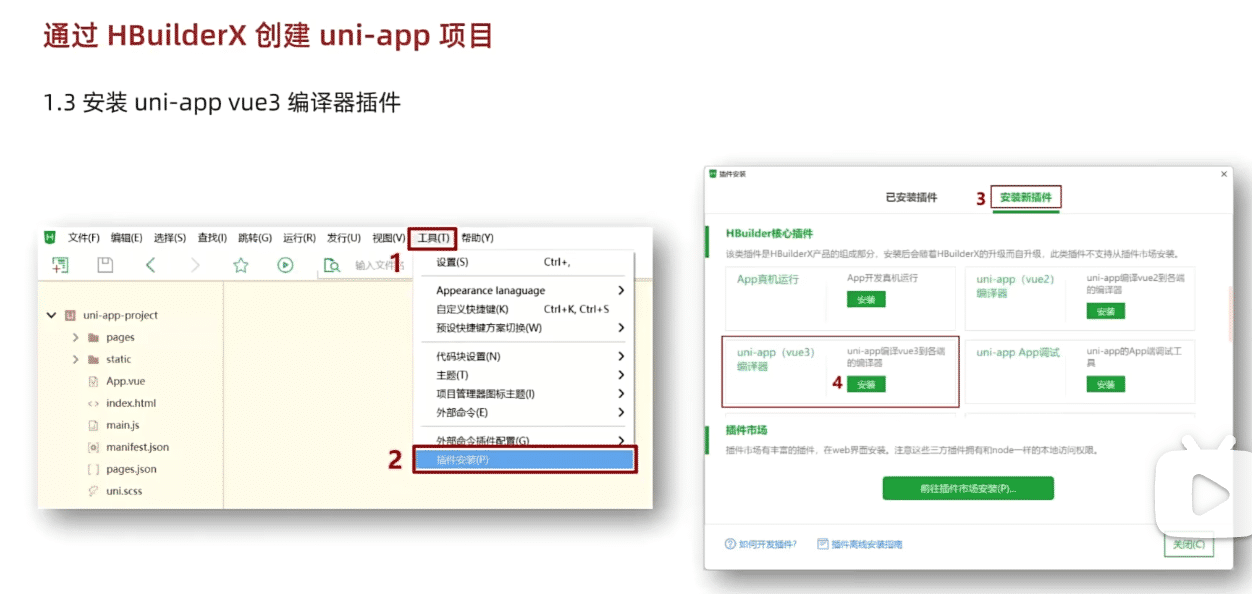Expand the Appearance lanaguage submenu
Screen dimensions: 1252x594
pyautogui.click(x=621, y=290)
